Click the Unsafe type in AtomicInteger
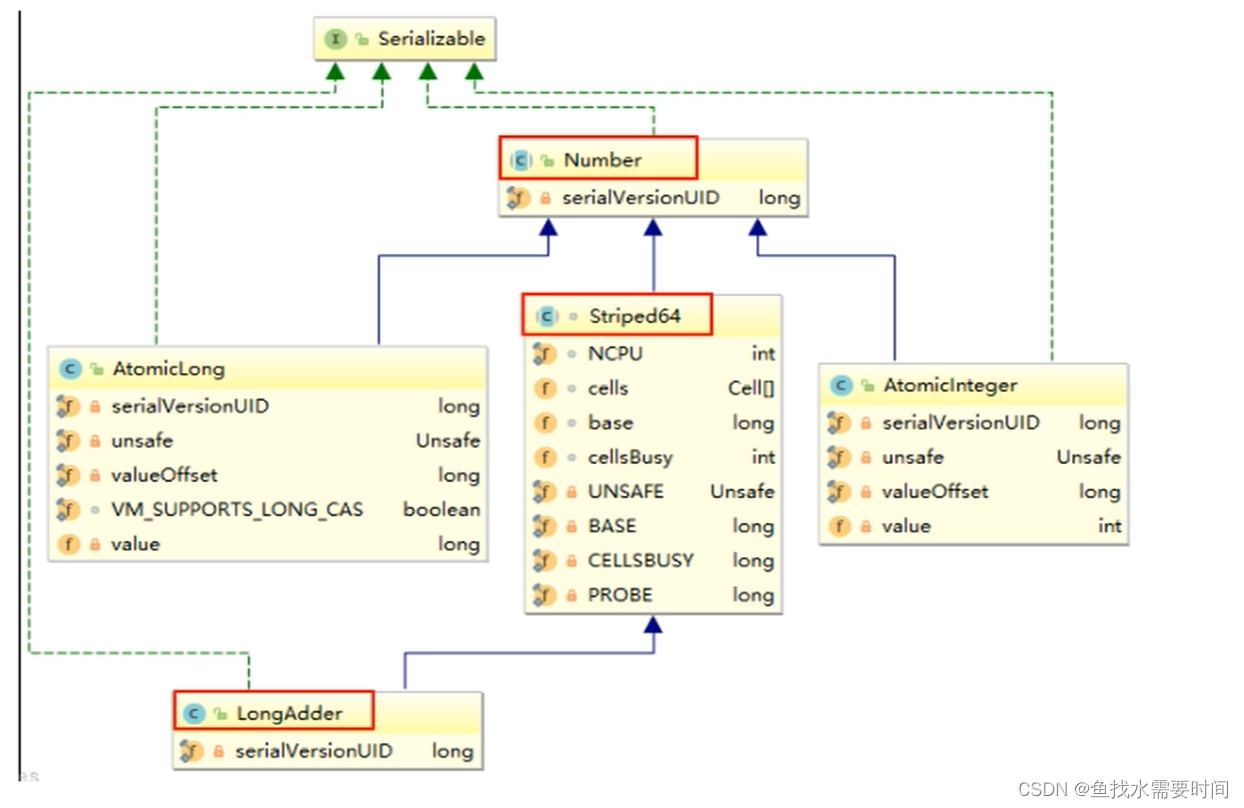 click(x=1089, y=457)
